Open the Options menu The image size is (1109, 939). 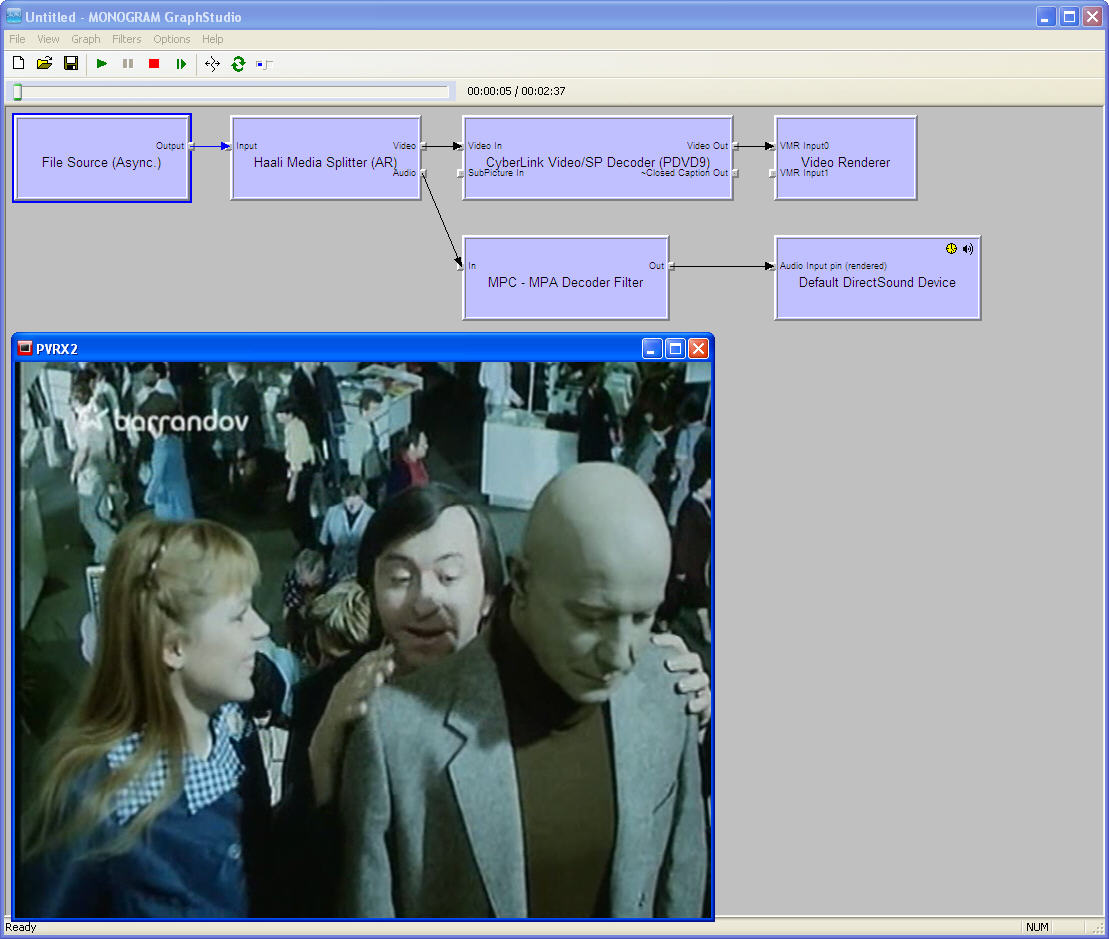click(172, 39)
